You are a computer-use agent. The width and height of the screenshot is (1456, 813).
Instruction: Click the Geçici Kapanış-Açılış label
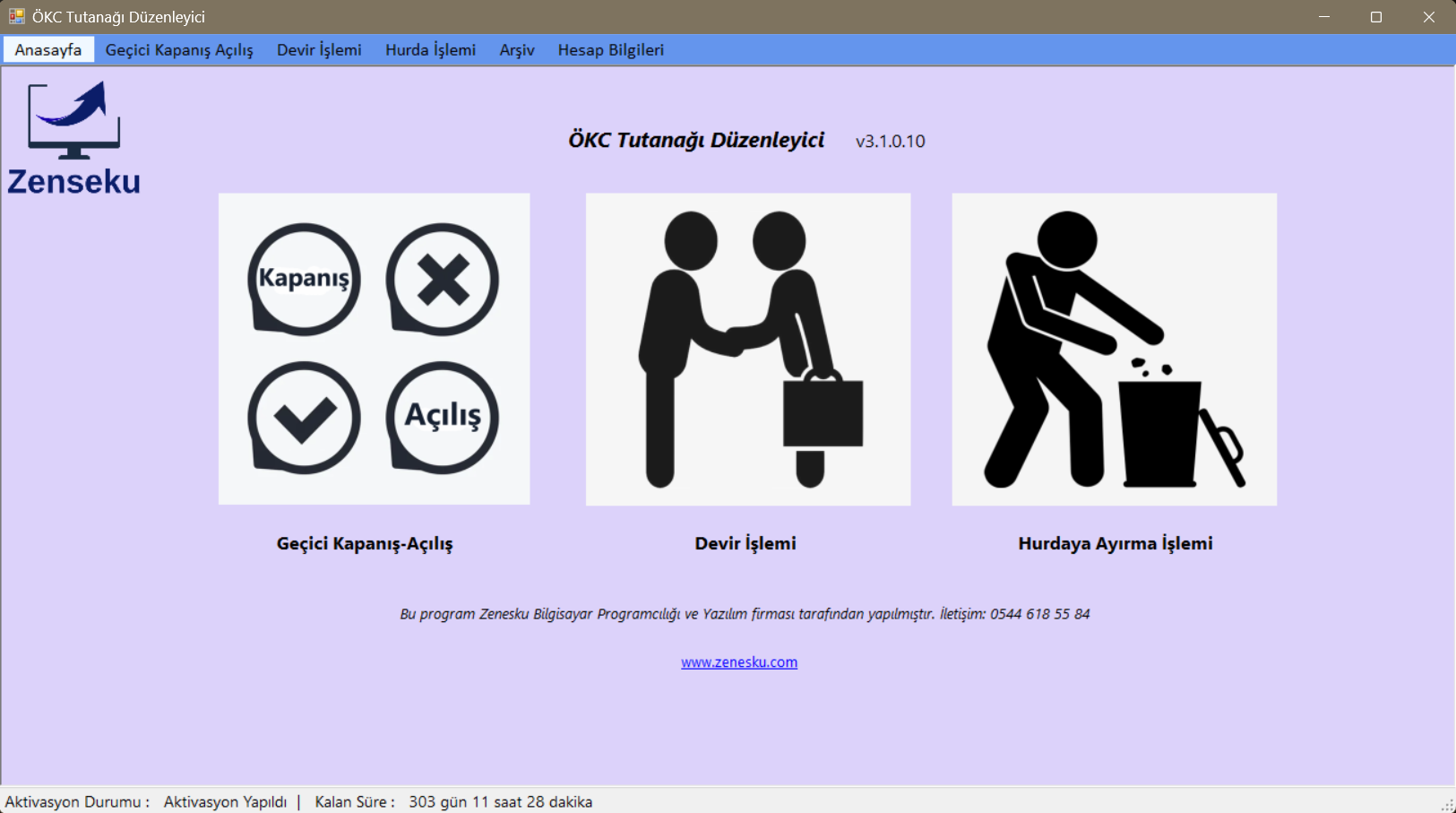coord(365,544)
